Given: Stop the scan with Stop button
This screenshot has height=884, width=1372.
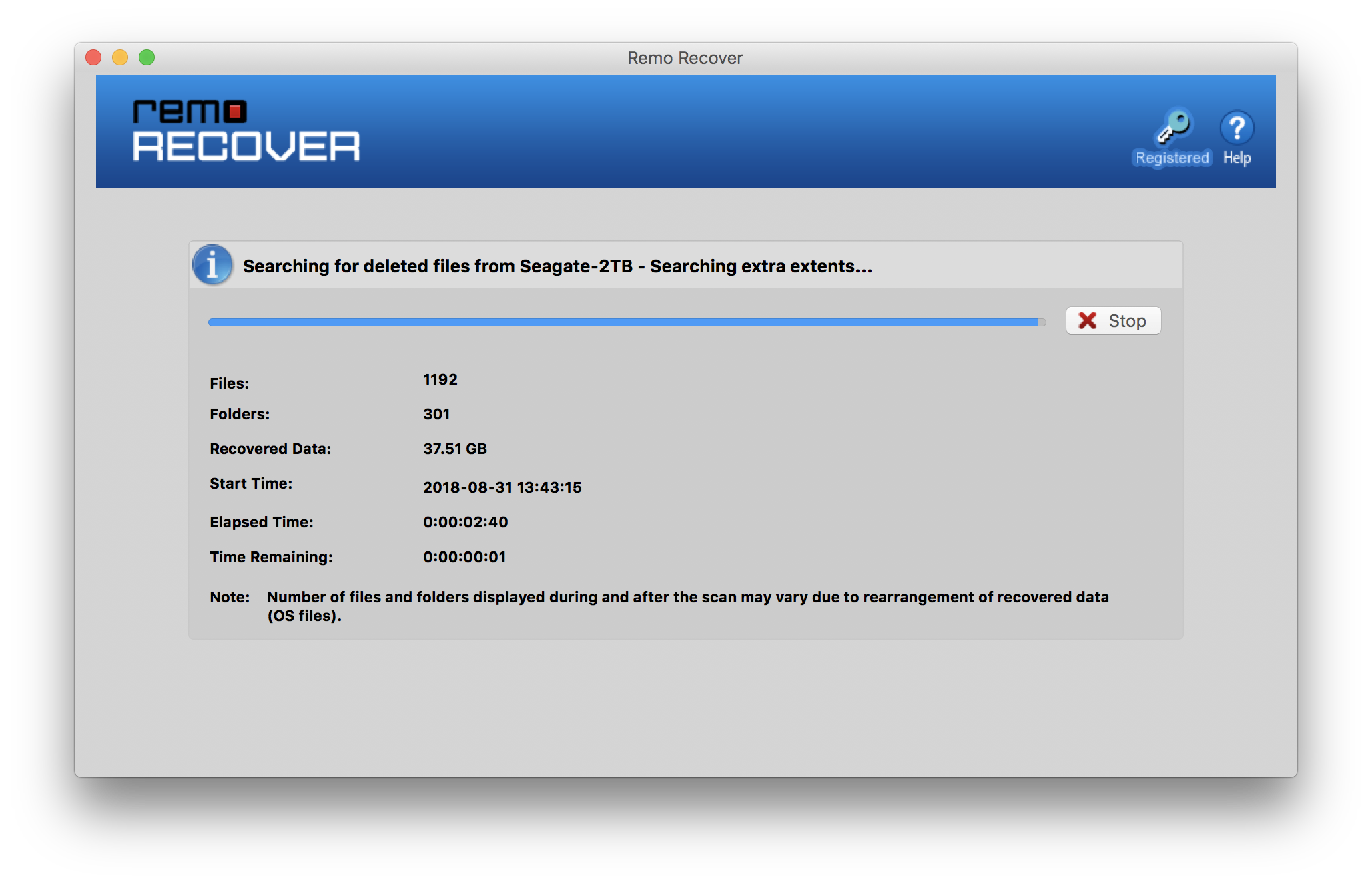Looking at the screenshot, I should [1113, 321].
